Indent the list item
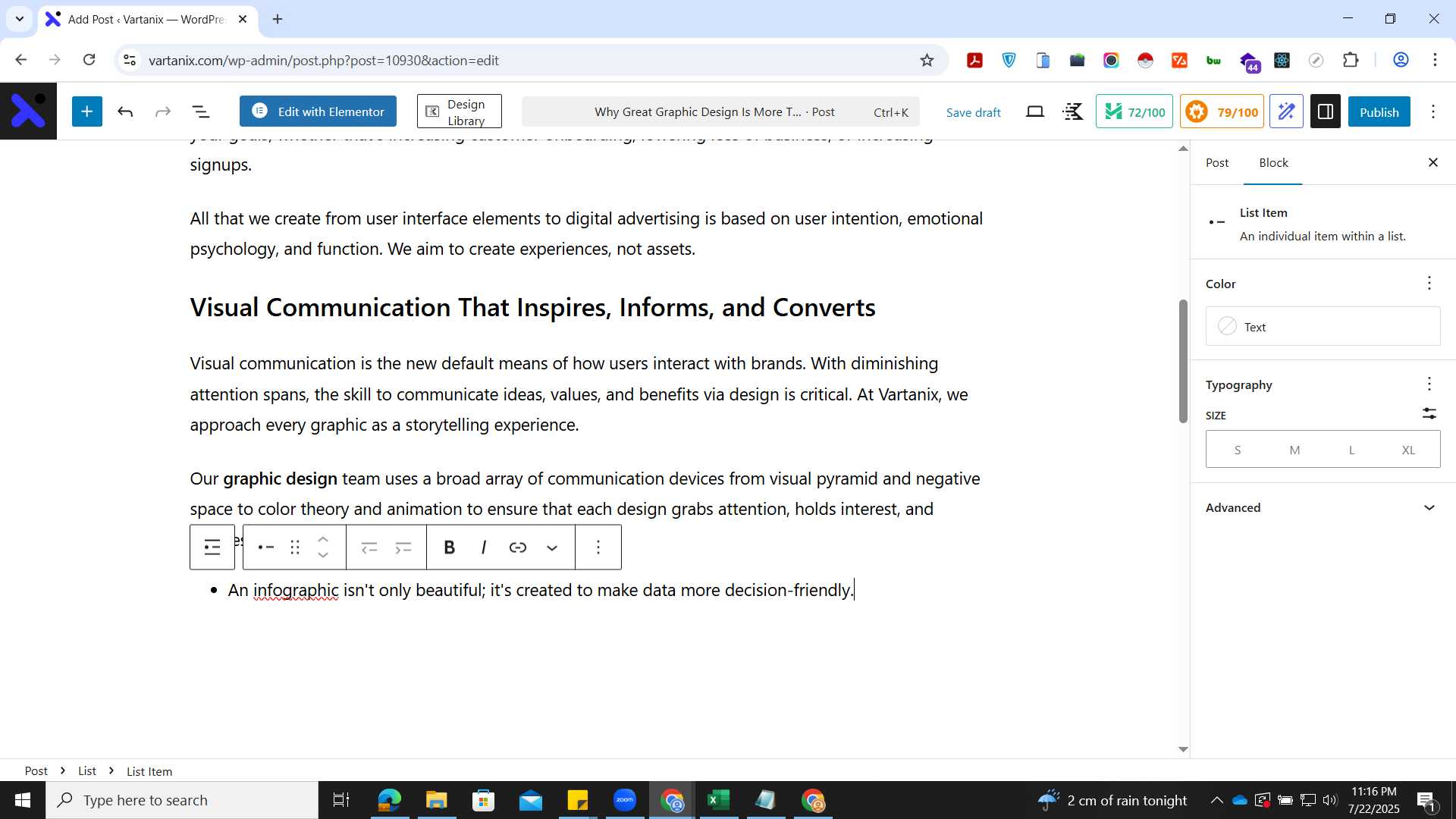Screen dimensions: 1456x819 pyautogui.click(x=403, y=547)
